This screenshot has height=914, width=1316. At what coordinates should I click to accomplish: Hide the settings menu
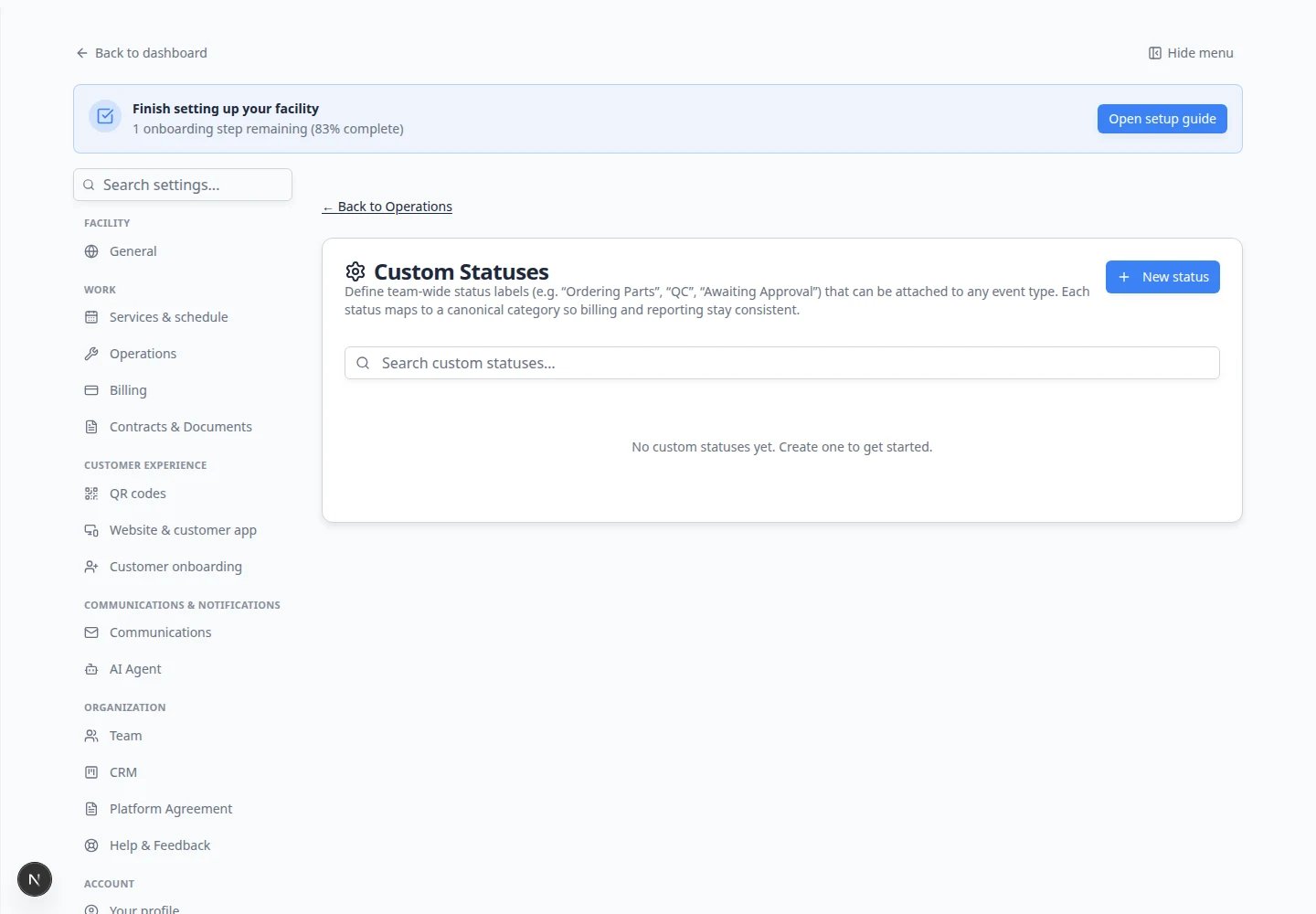pos(1191,53)
